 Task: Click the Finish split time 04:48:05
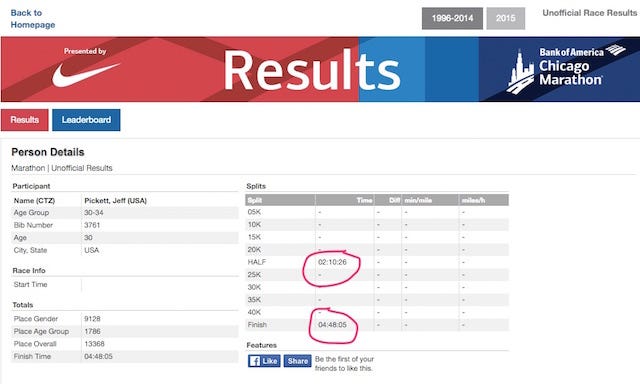point(332,325)
